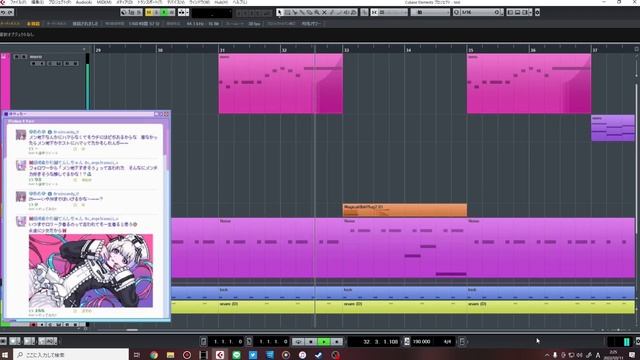Click the 4/4 time signature field
Image resolution: width=640 pixels, height=360 pixels.
click(x=447, y=342)
